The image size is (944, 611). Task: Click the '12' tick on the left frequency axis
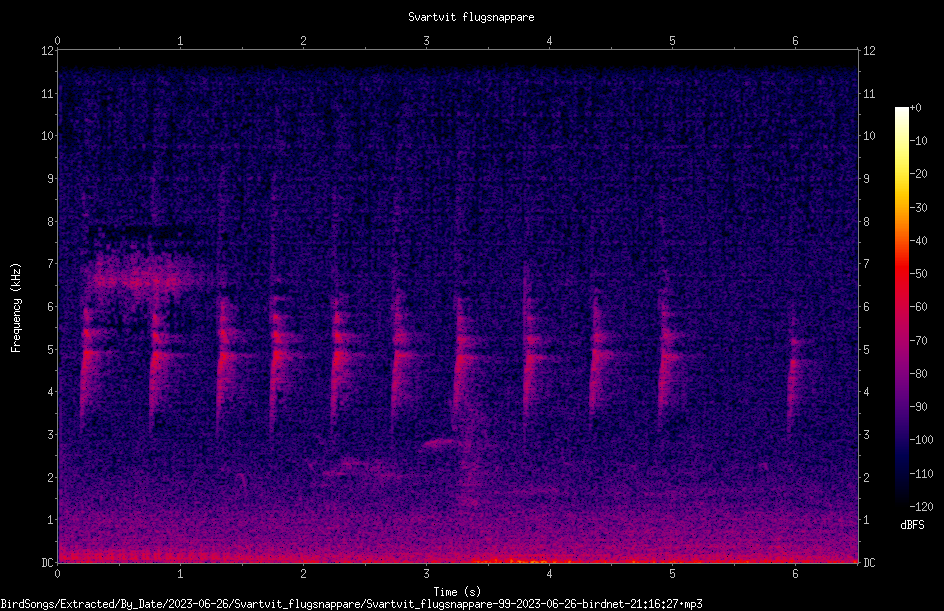pyautogui.click(x=48, y=51)
